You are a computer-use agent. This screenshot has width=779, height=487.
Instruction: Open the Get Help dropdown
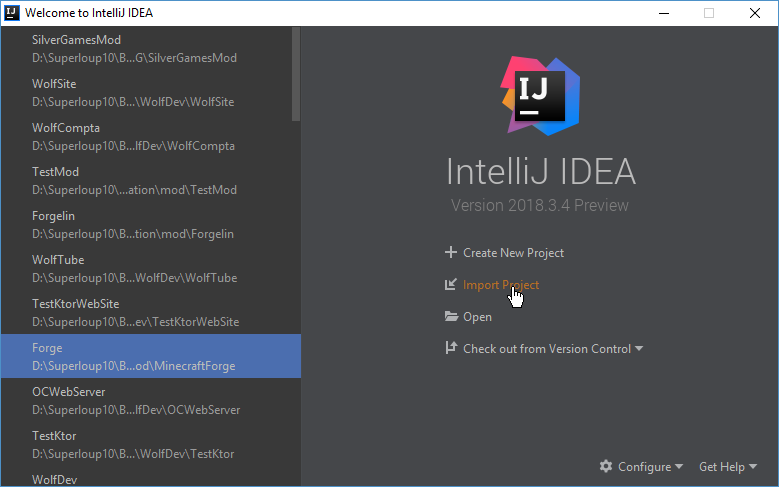(727, 467)
